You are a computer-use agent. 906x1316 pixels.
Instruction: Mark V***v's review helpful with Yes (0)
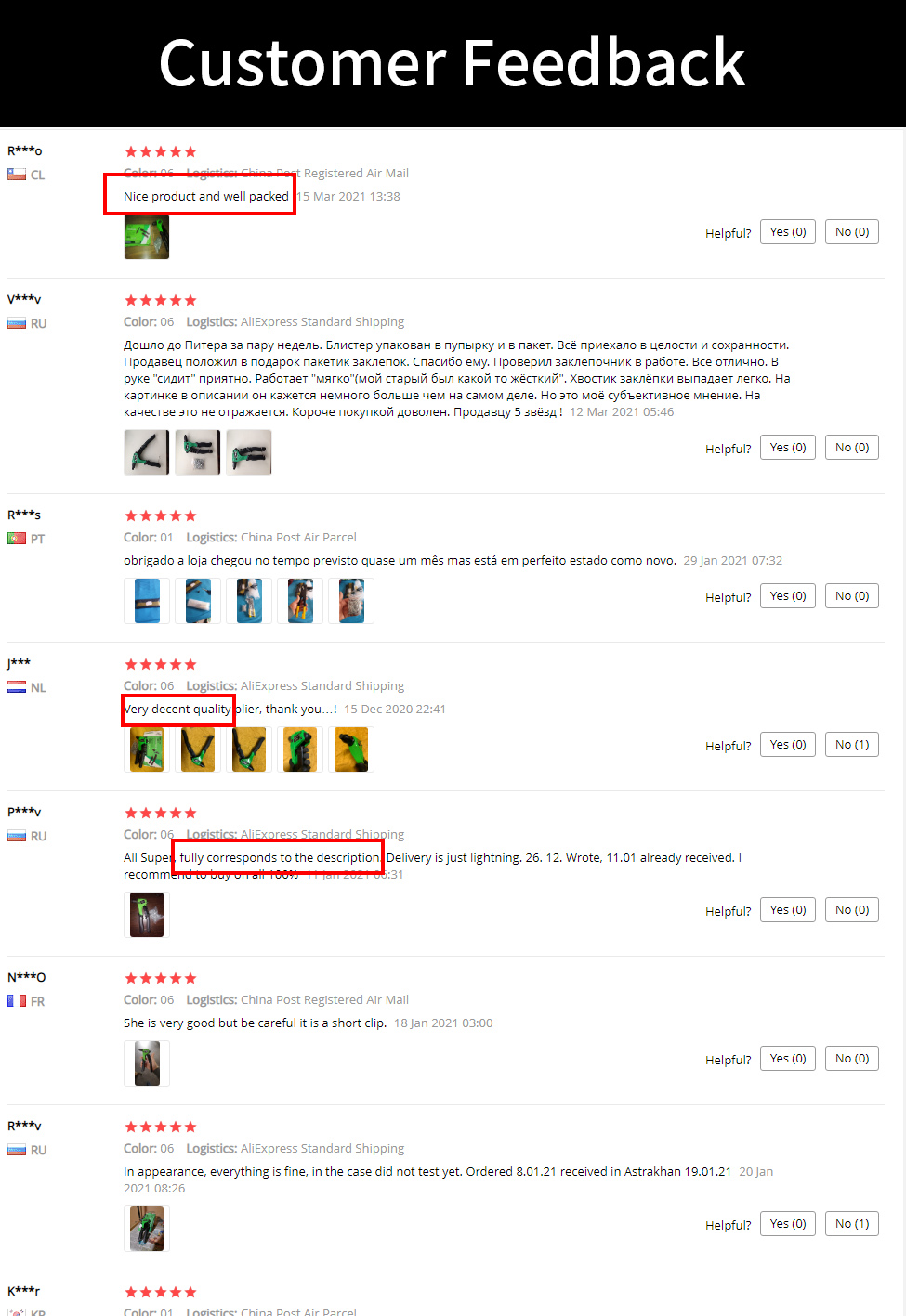point(788,448)
